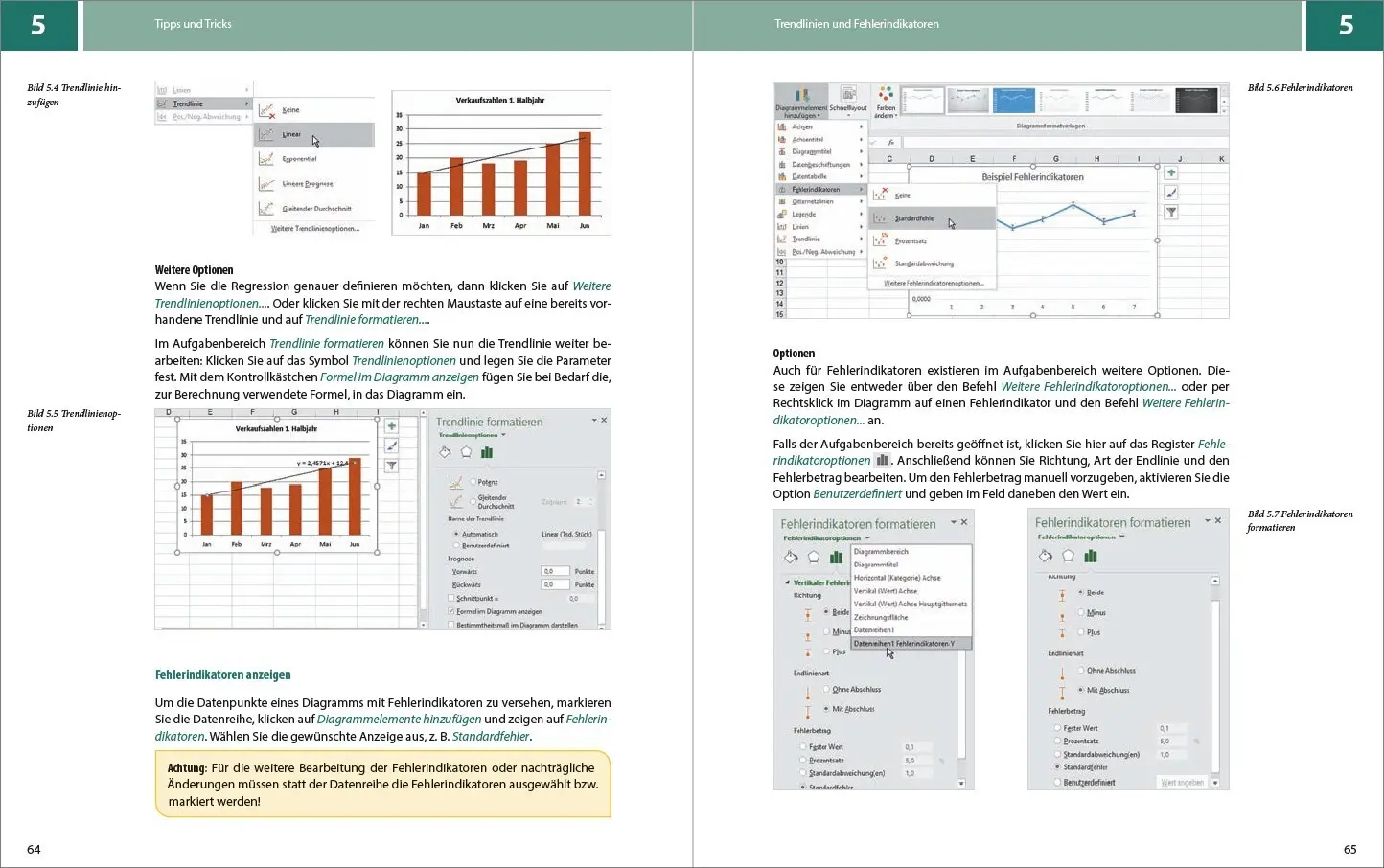Open pane options arrow in Trendlinie formatieren header

click(x=594, y=421)
